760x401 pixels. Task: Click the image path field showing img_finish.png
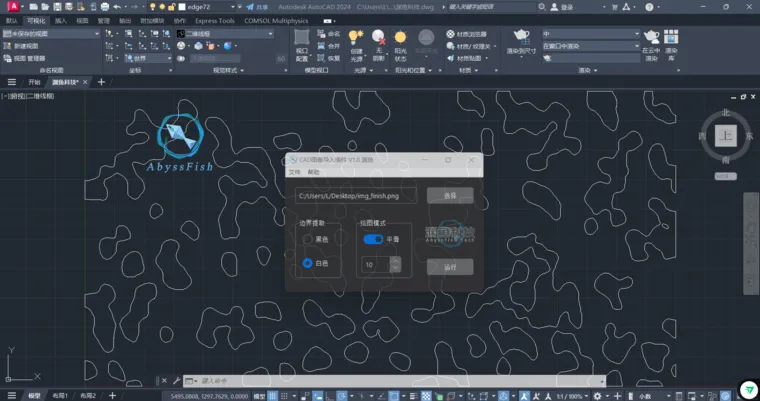(x=356, y=196)
